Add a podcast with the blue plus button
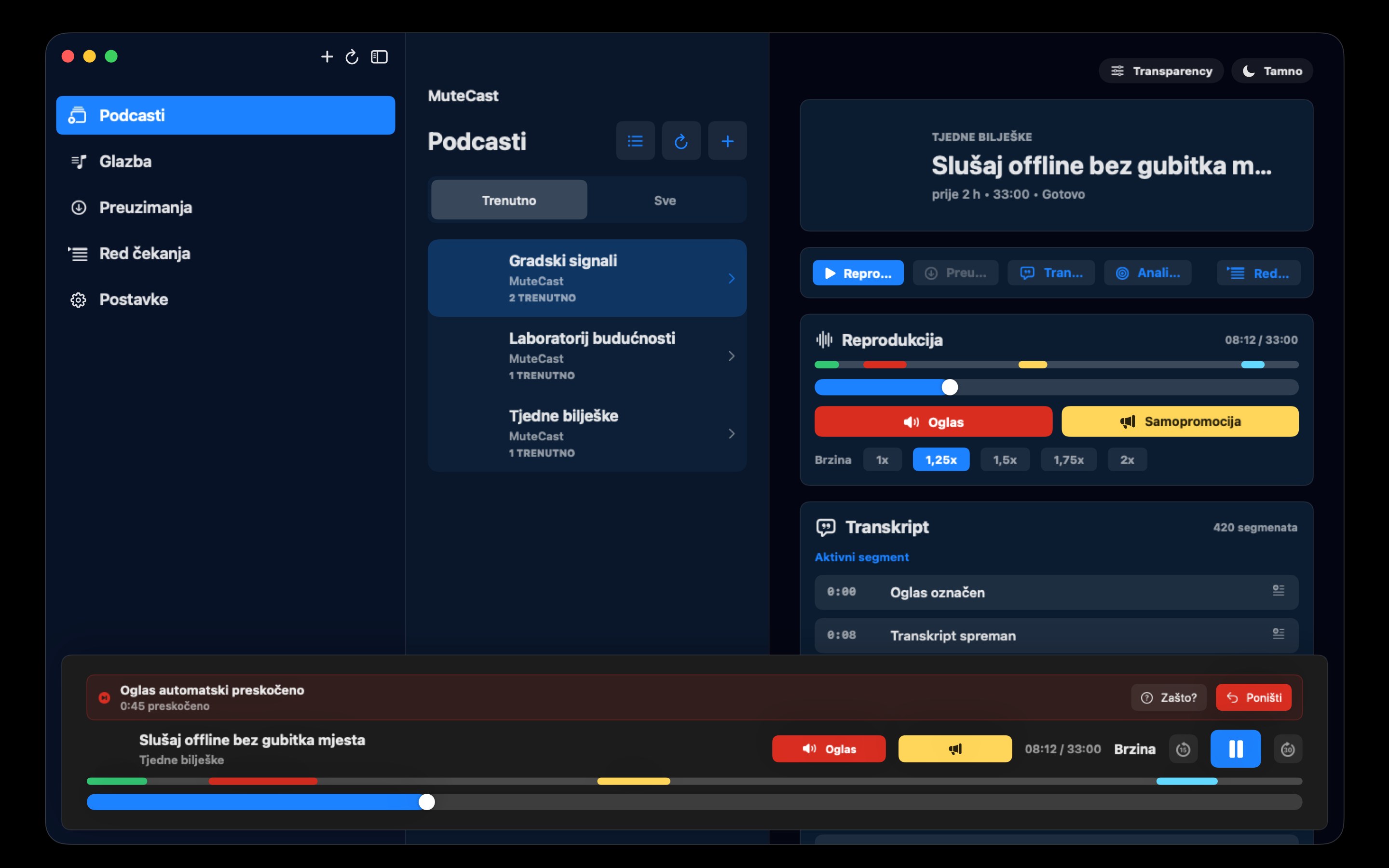Image resolution: width=1389 pixels, height=868 pixels. (x=727, y=141)
